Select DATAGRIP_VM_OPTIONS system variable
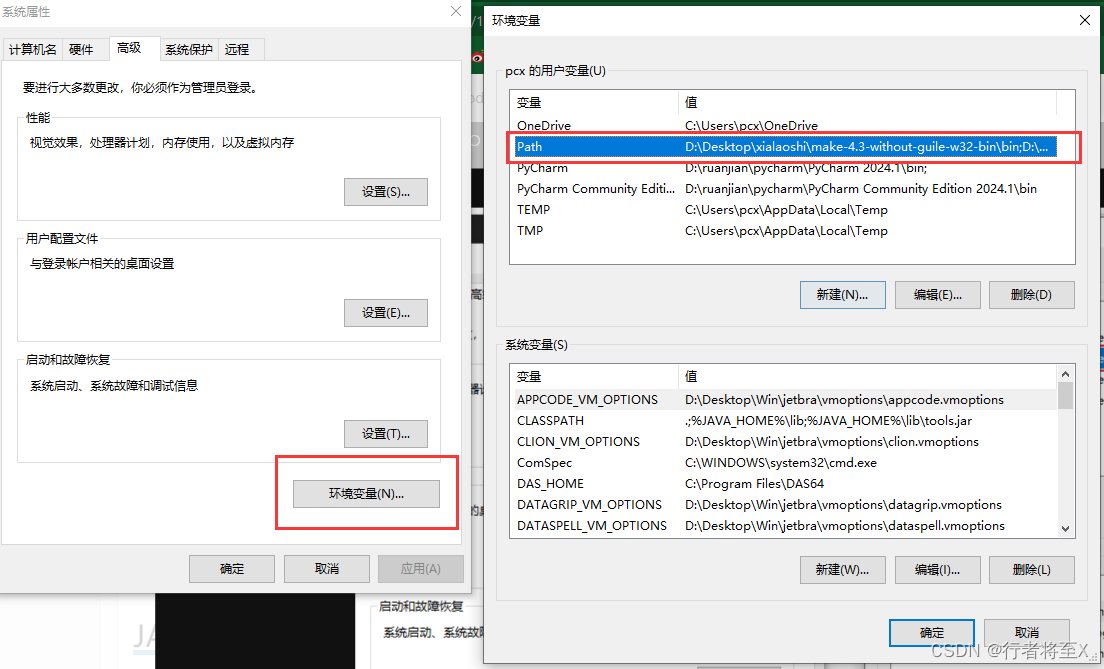 click(x=785, y=505)
